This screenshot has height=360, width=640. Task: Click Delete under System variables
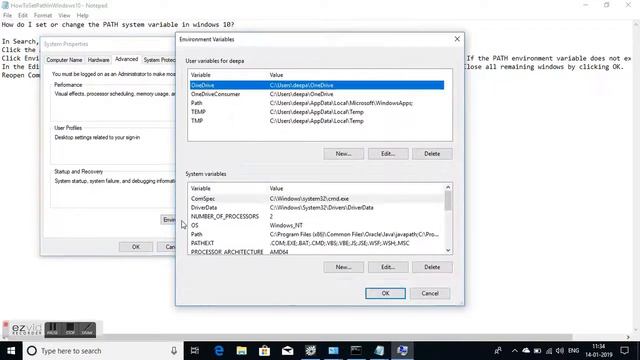pos(432,267)
